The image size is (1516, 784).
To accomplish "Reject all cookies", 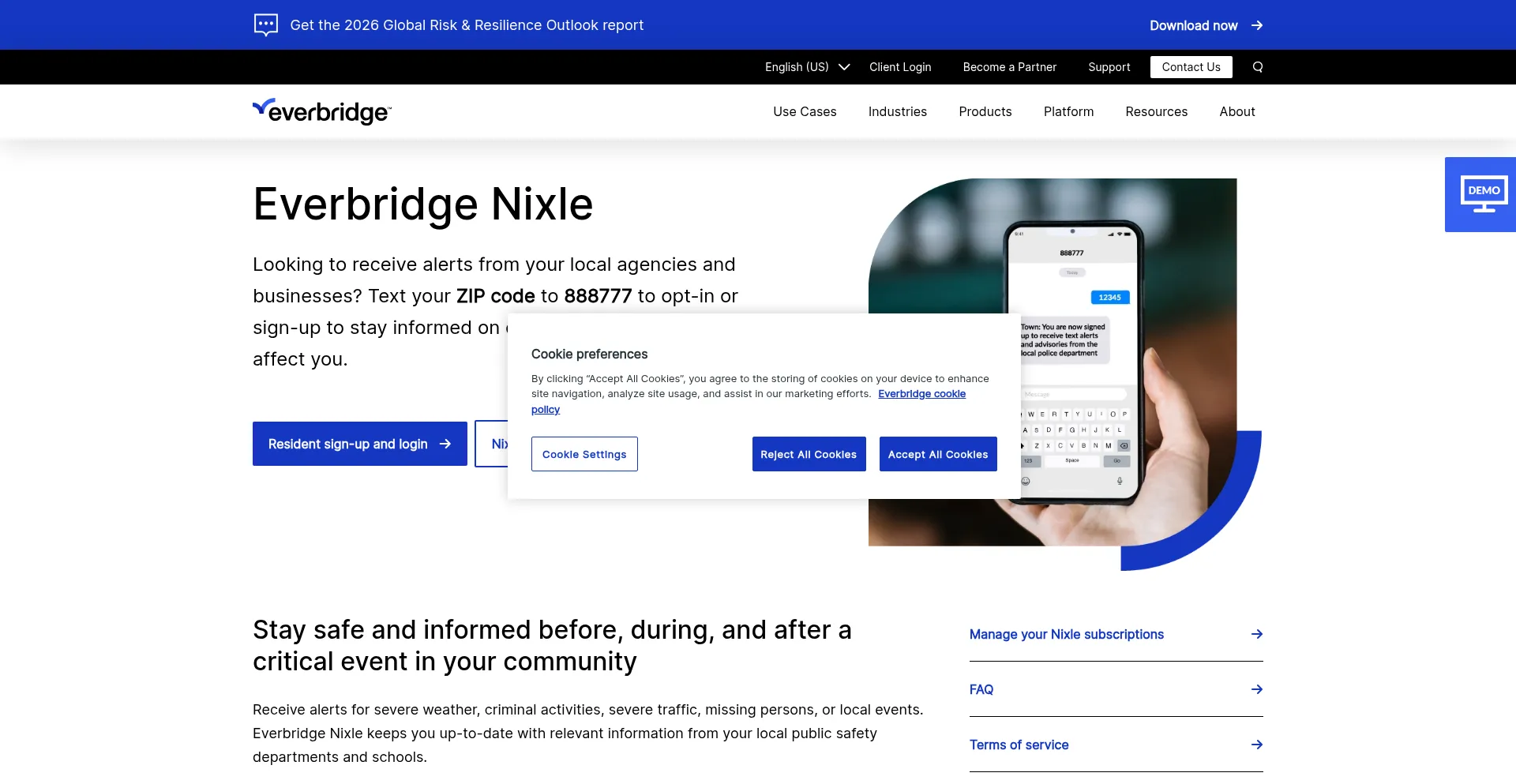I will [809, 454].
